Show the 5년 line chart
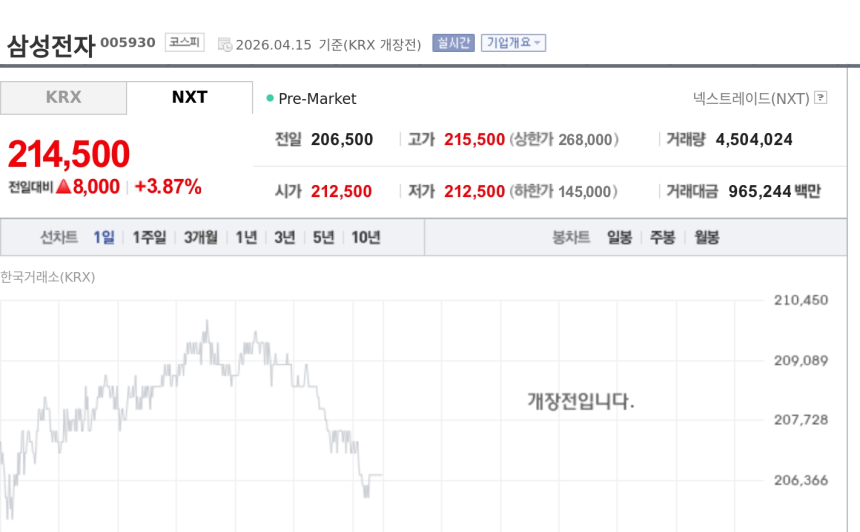This screenshot has height=532, width=860. coord(323,237)
